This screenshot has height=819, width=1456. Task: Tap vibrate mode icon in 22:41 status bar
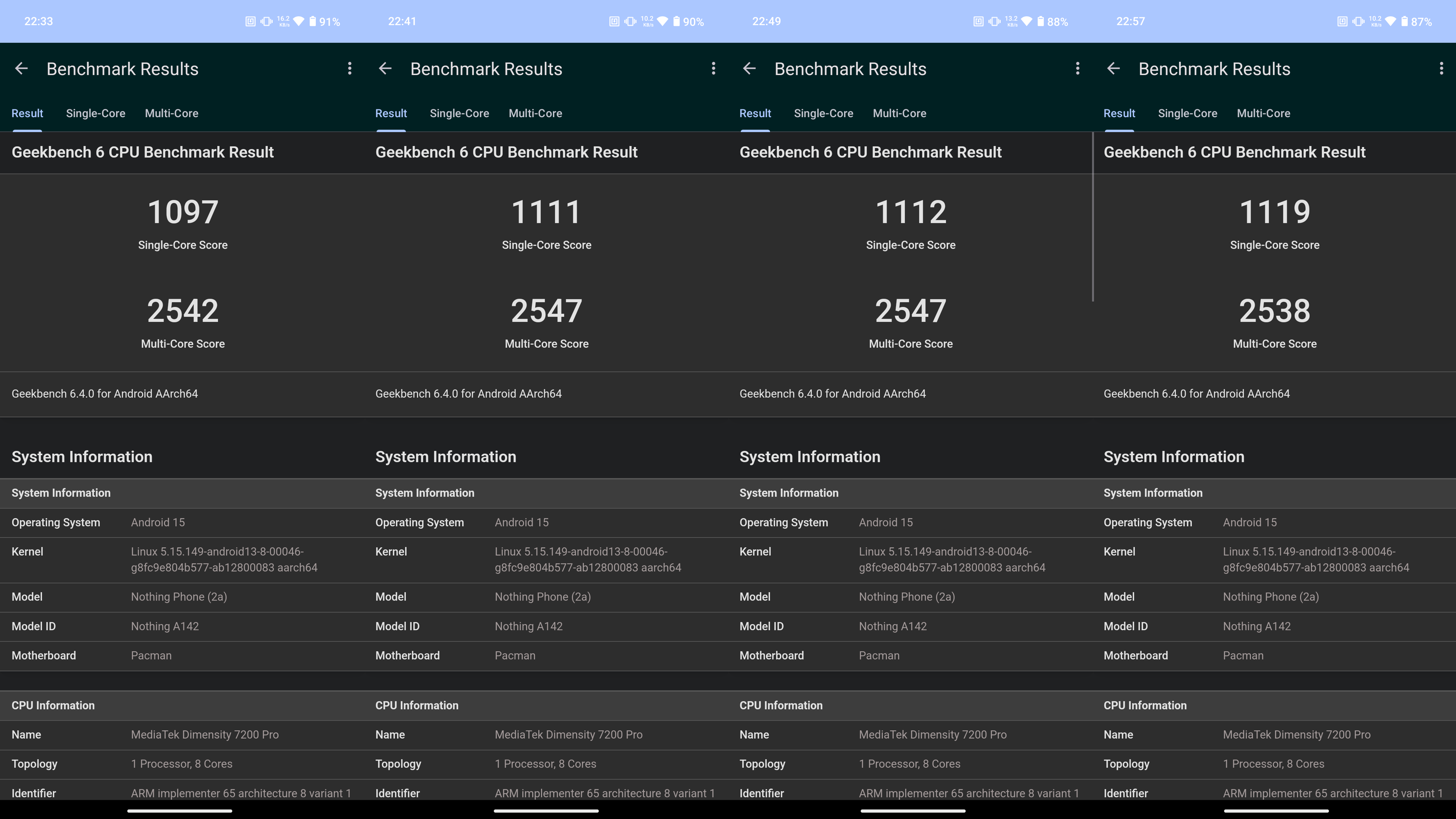click(630, 22)
